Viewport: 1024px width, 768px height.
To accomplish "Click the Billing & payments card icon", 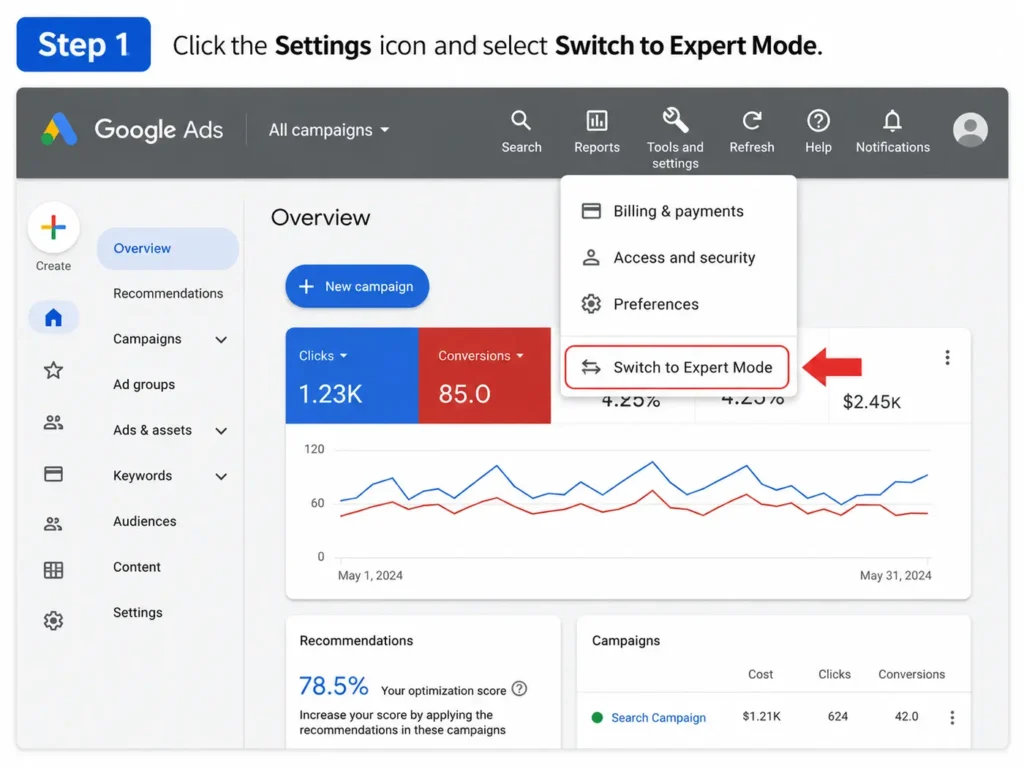I will coord(591,211).
